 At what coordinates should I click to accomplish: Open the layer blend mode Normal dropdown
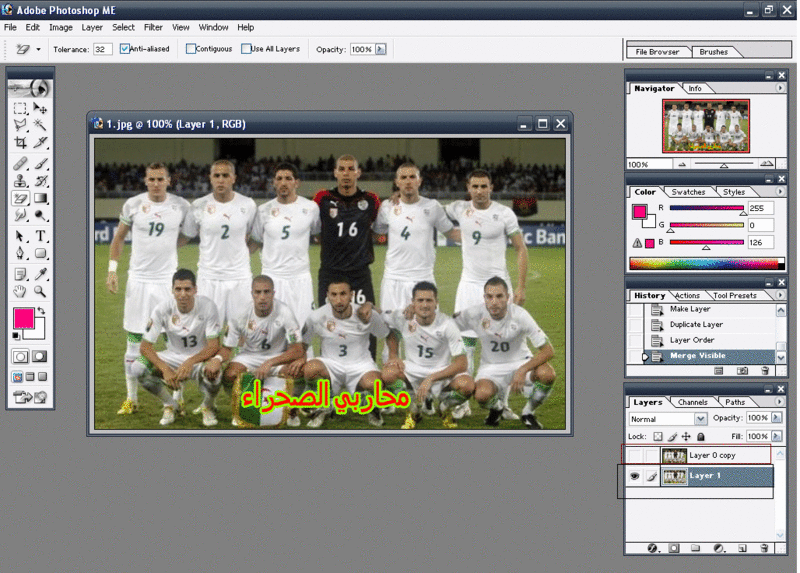point(700,419)
